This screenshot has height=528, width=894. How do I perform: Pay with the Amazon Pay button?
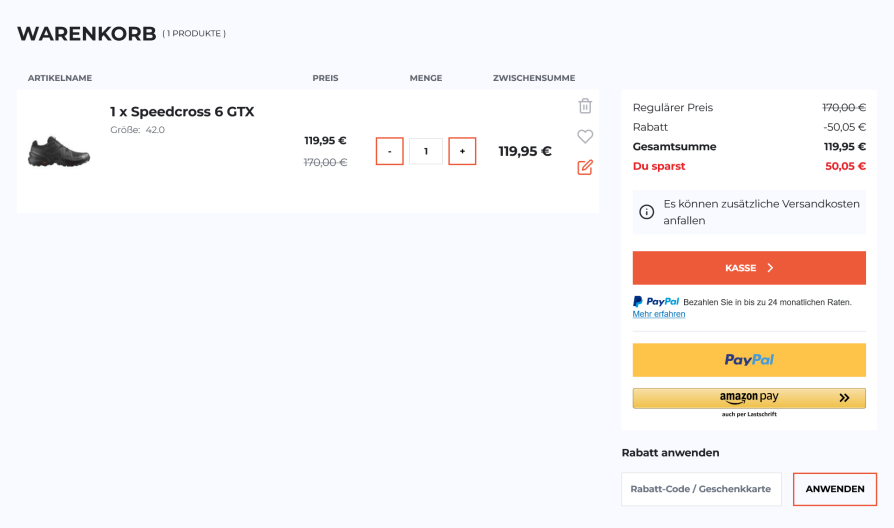pos(749,398)
